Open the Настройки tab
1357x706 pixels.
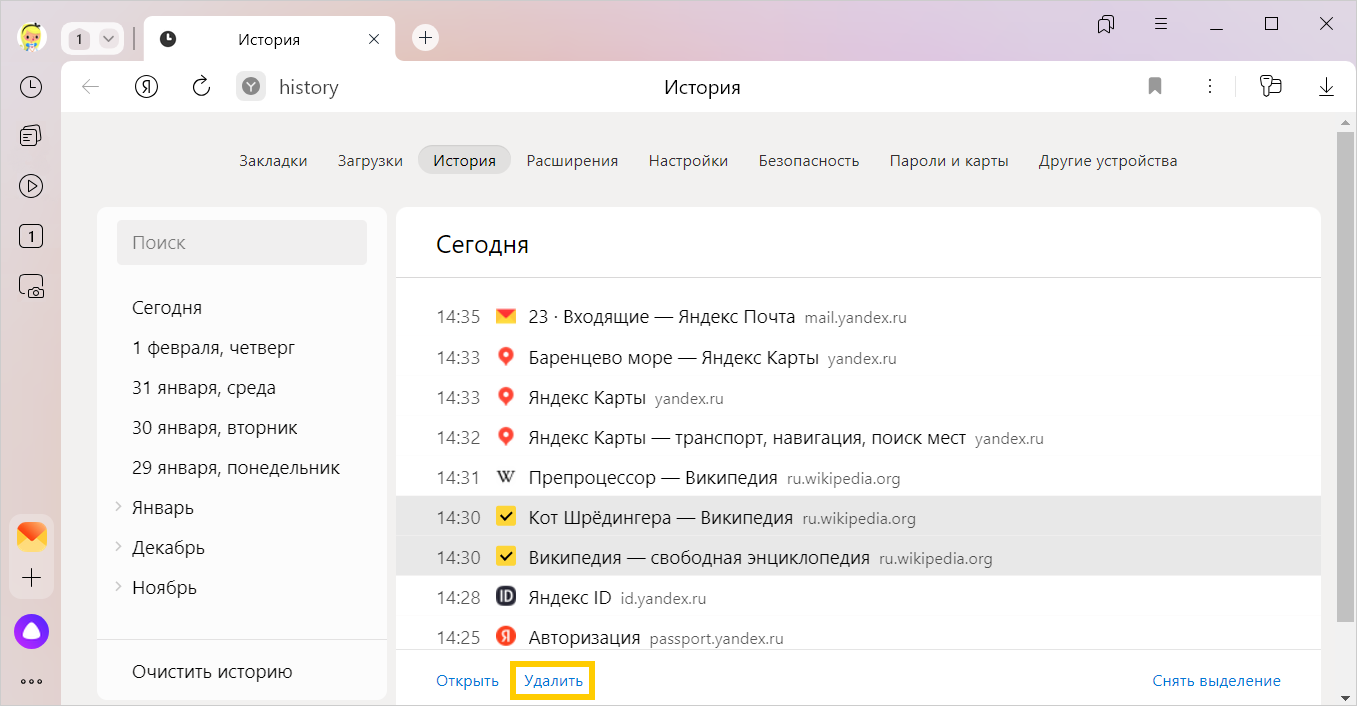point(688,160)
